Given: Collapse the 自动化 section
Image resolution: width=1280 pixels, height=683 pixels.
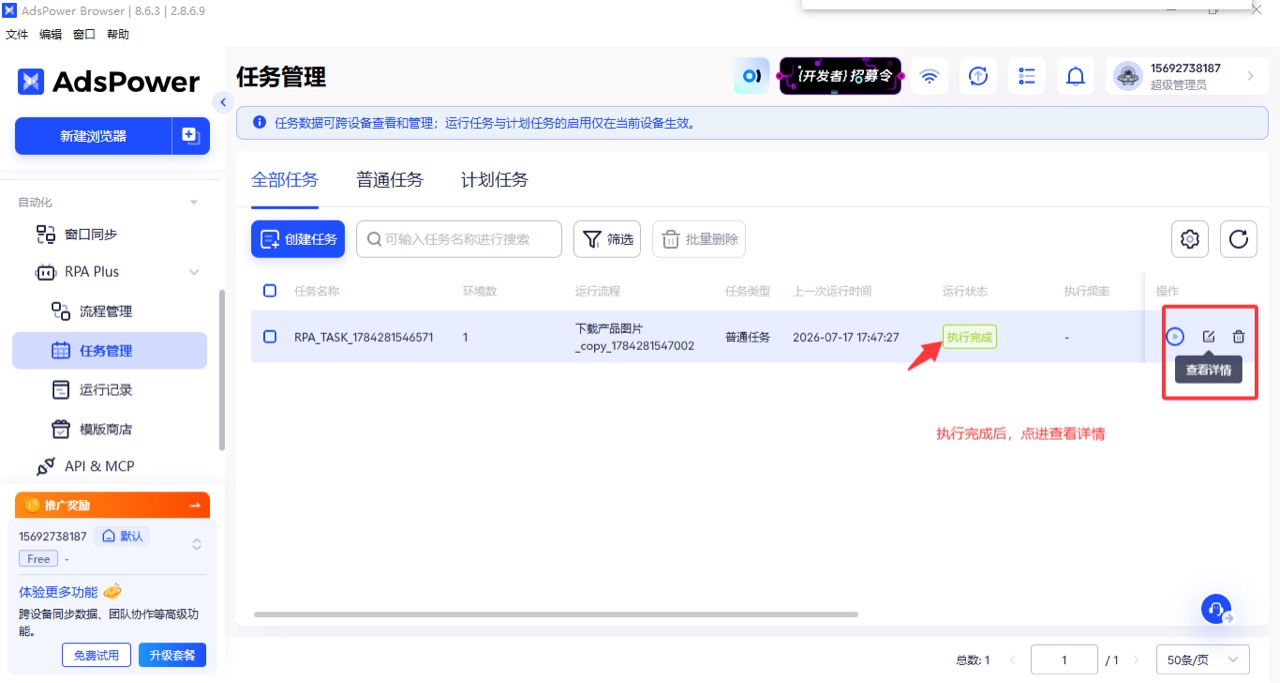Looking at the screenshot, I should tap(194, 202).
